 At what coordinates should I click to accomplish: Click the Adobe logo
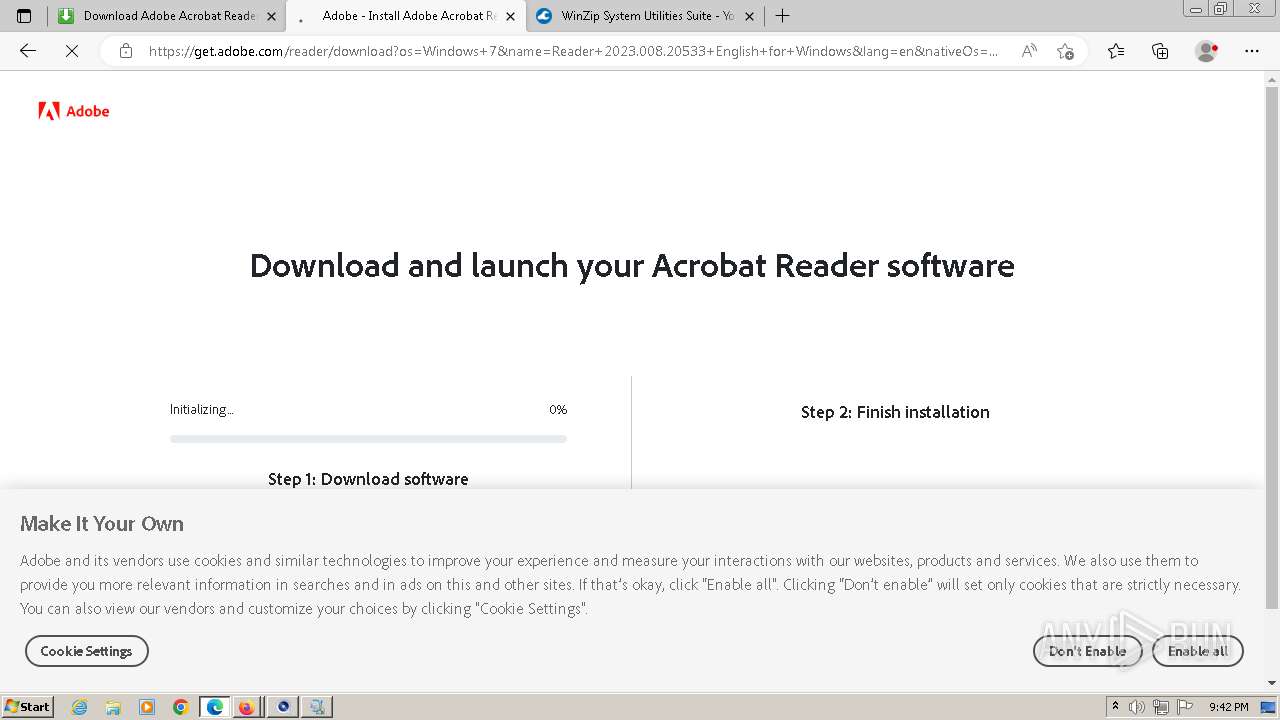(x=74, y=111)
